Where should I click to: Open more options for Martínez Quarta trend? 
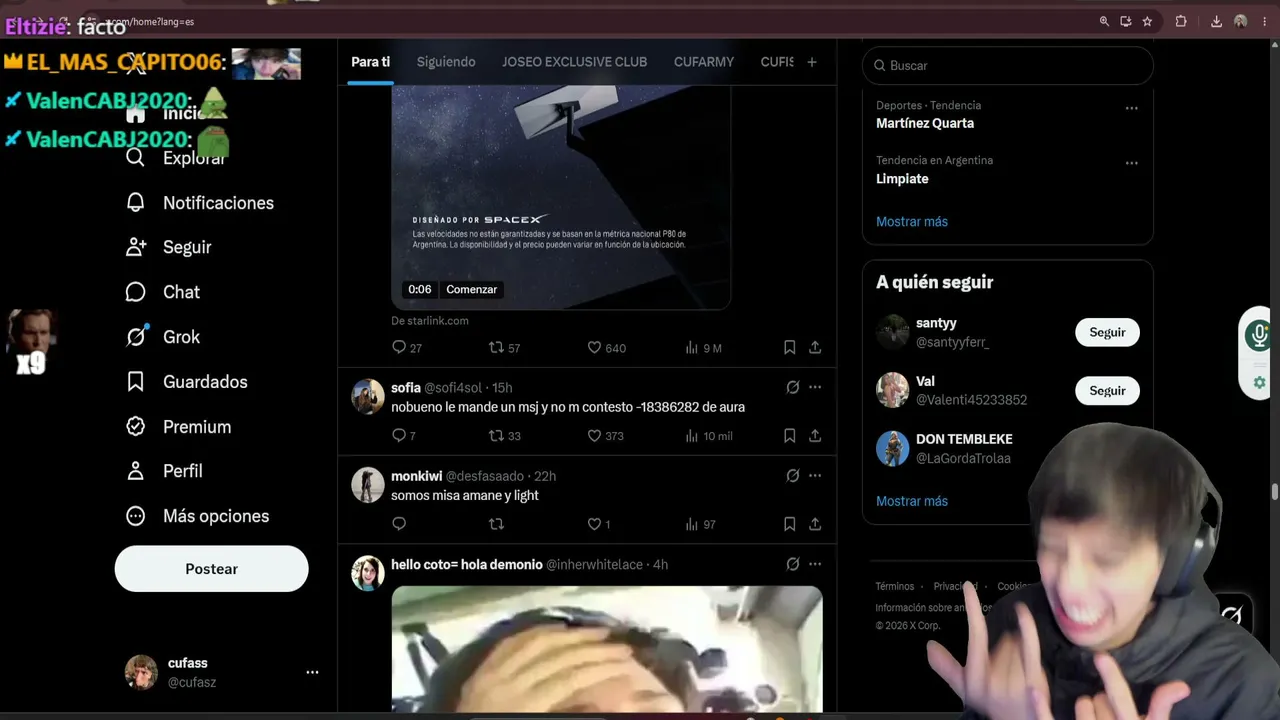tap(1131, 108)
